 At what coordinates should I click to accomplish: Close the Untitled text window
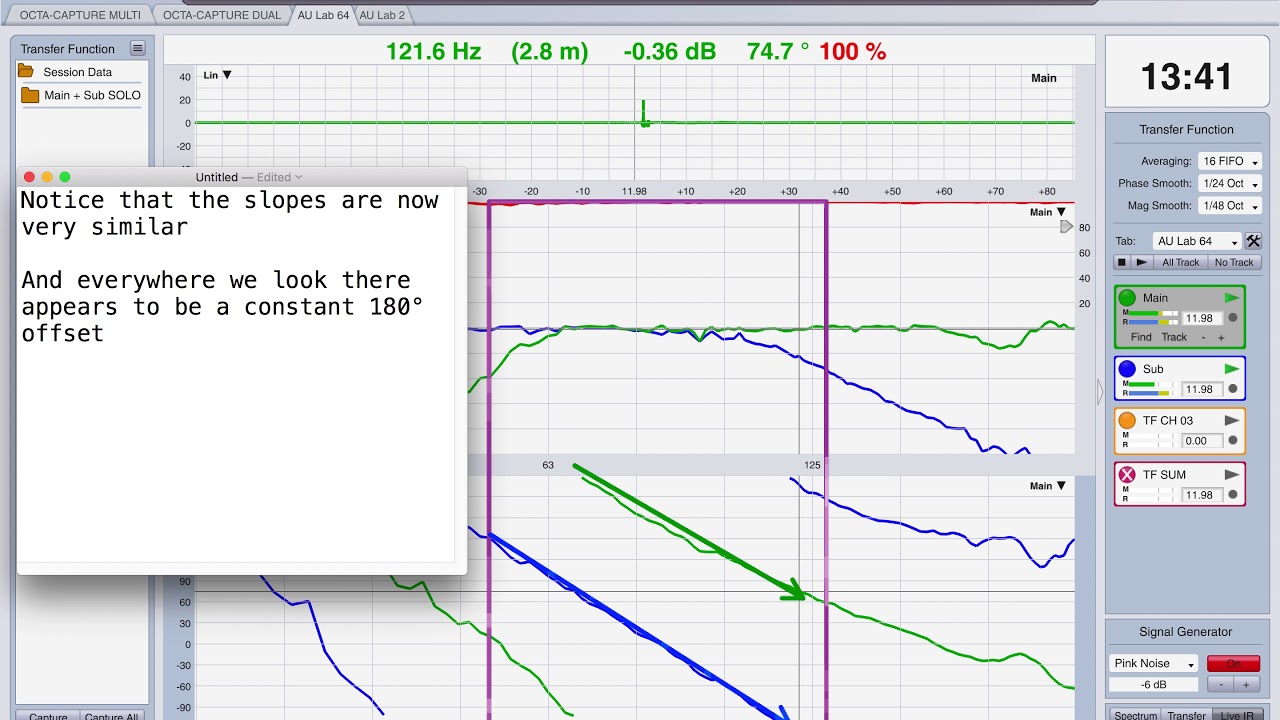[x=29, y=177]
